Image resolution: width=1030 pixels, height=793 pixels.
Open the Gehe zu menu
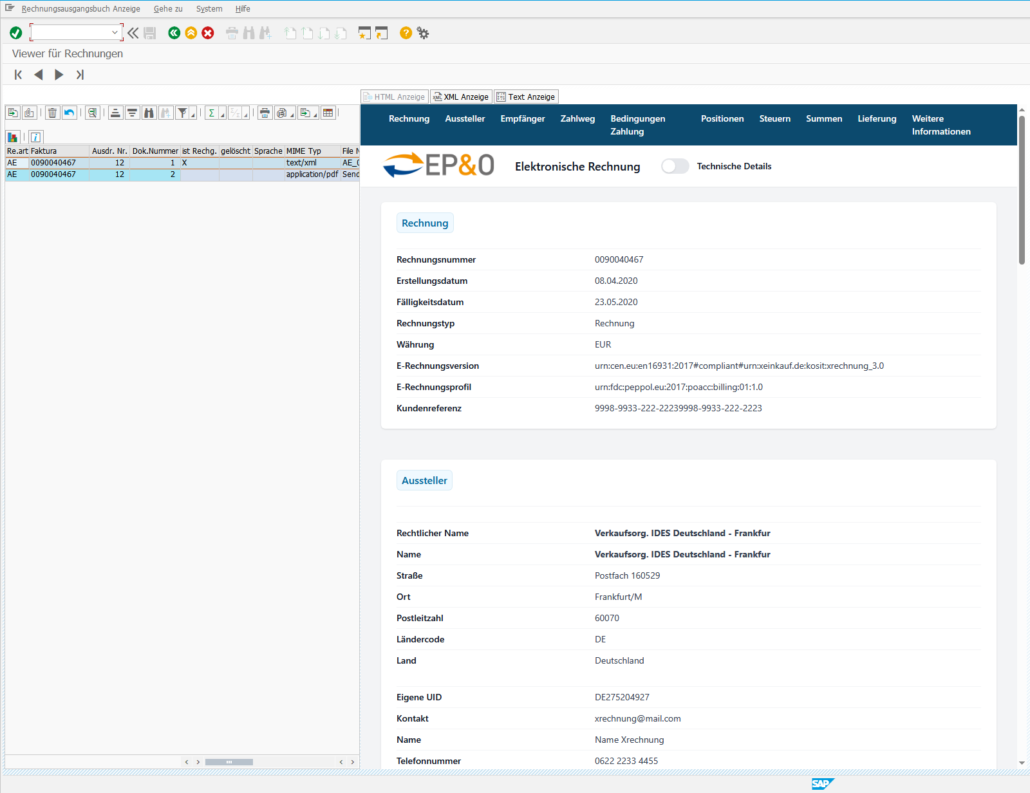click(x=168, y=9)
